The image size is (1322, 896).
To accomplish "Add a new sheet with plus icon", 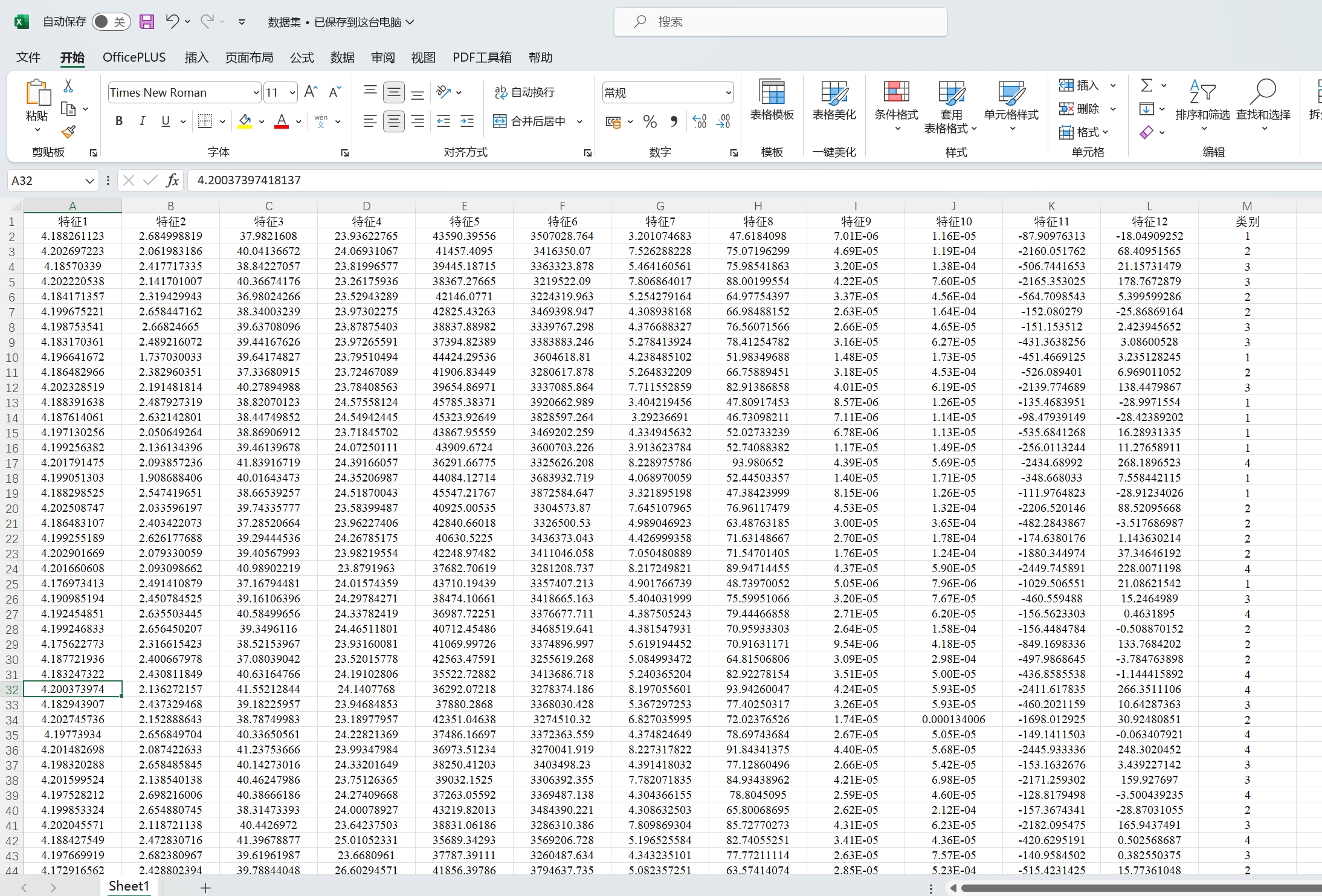I will 205,887.
